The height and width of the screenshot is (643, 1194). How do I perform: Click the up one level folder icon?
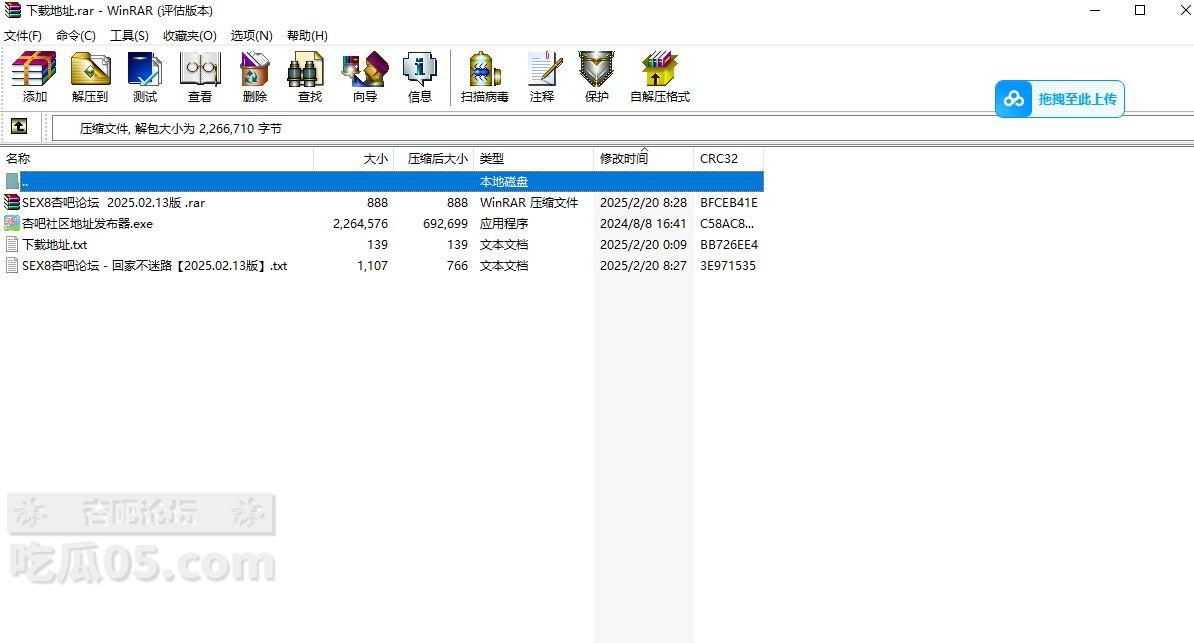[19, 126]
